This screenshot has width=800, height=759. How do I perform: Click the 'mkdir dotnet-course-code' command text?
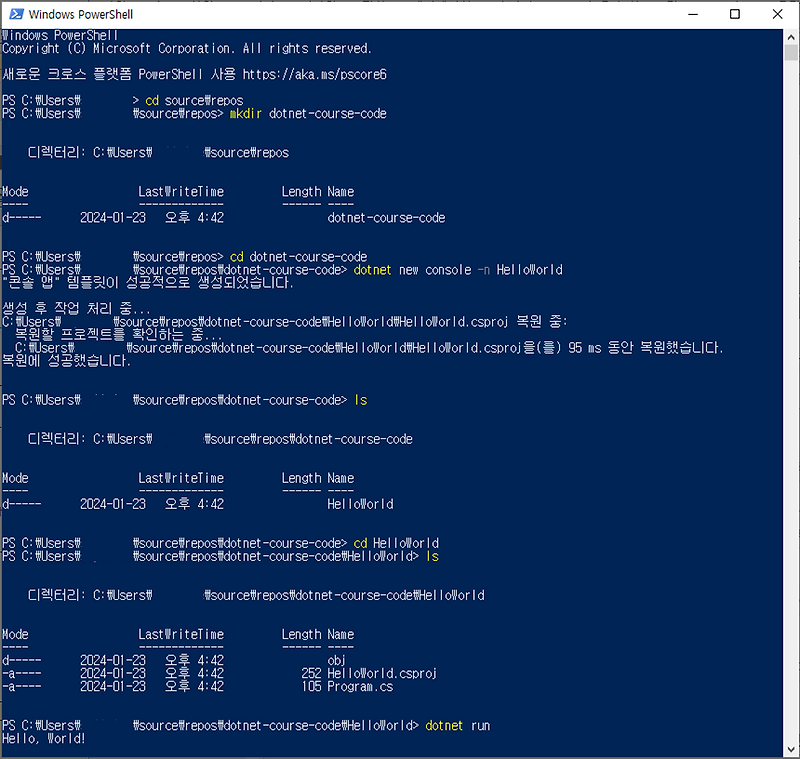pos(308,113)
